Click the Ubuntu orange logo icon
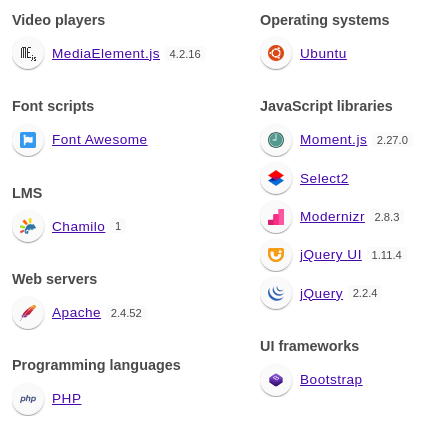This screenshot has height=424, width=422. tap(276, 53)
